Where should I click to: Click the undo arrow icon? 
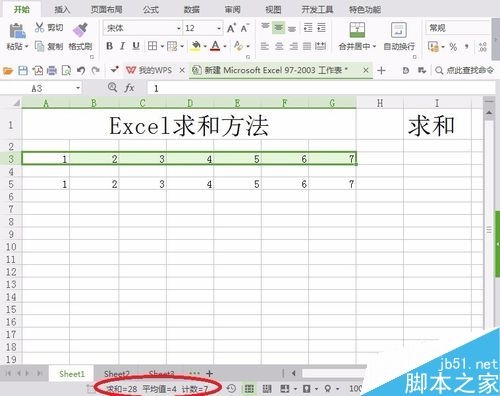coord(81,71)
